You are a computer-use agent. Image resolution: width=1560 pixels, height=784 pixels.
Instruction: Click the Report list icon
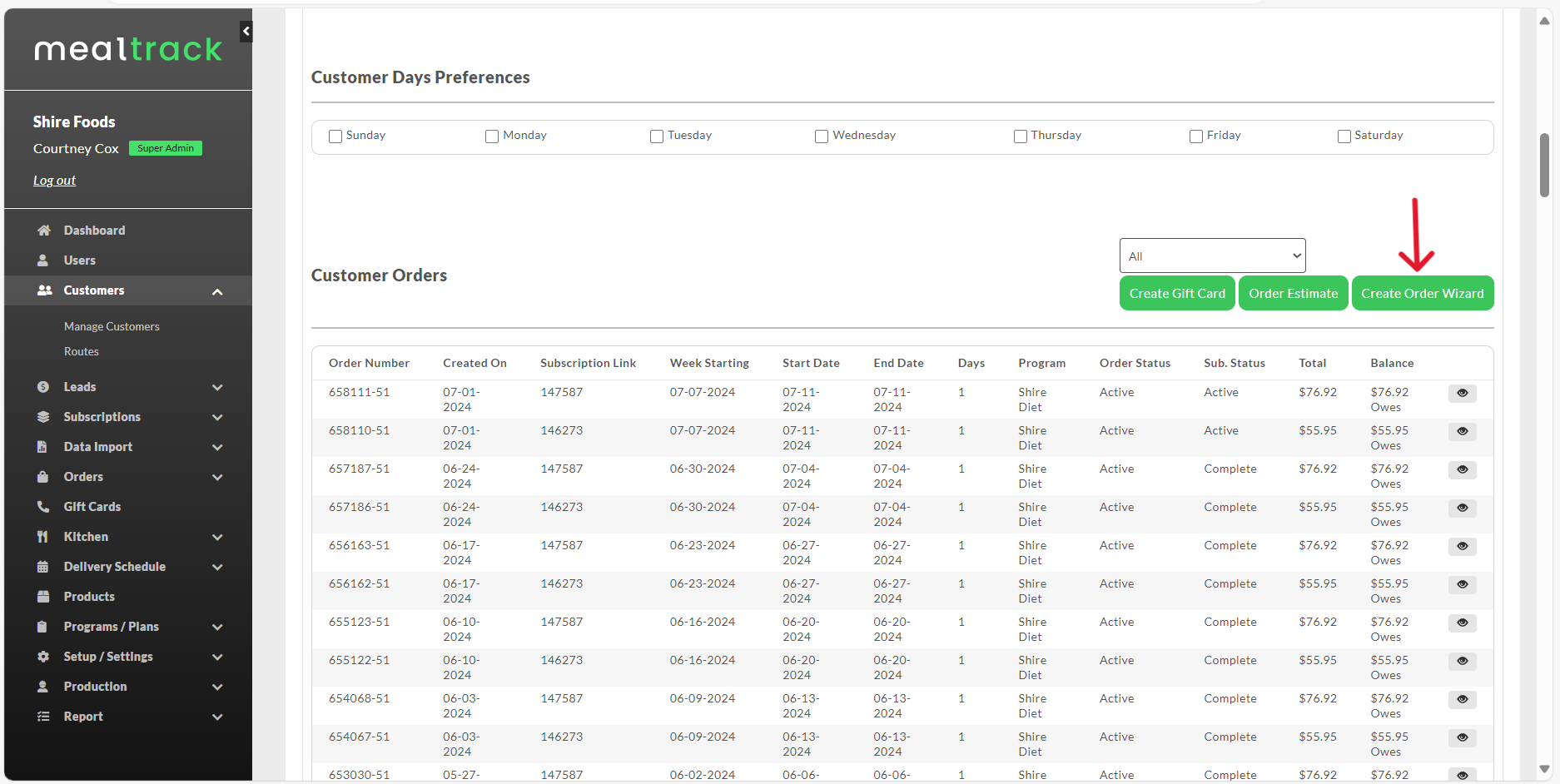(43, 717)
